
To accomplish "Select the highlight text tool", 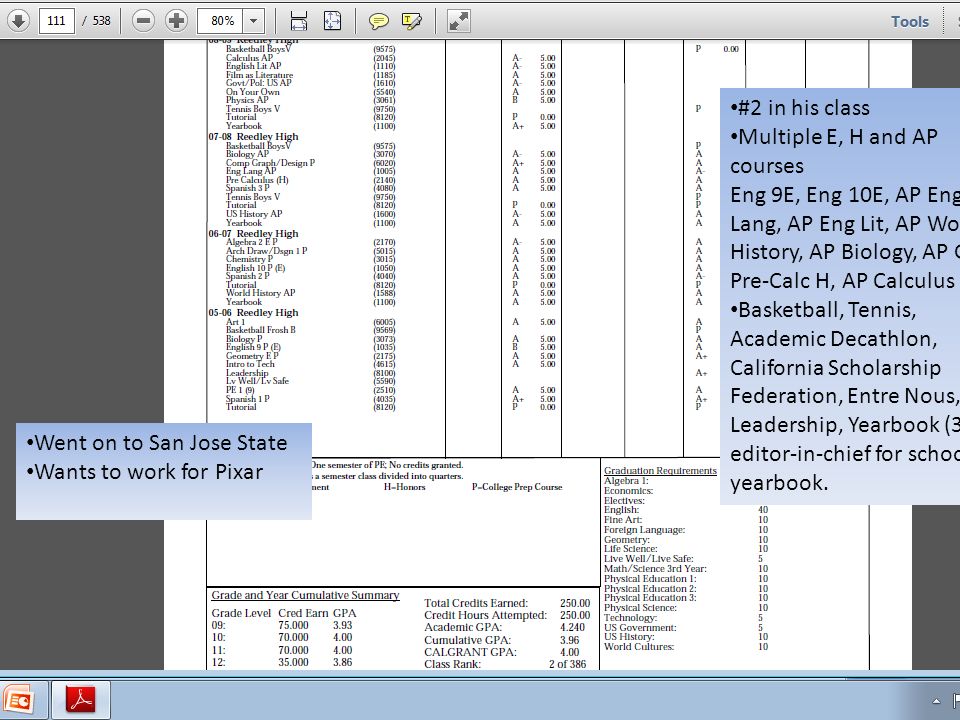I will (x=411, y=21).
